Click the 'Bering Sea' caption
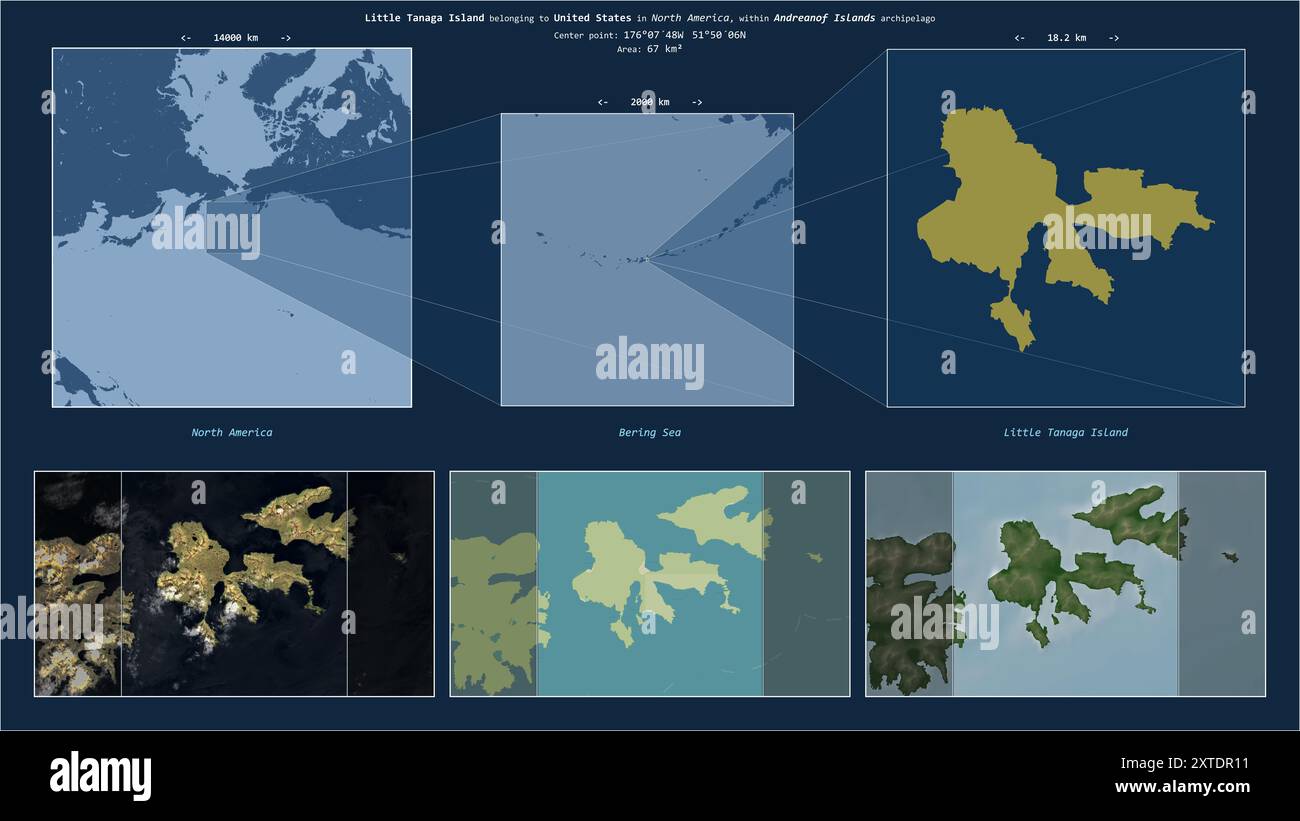Image resolution: width=1300 pixels, height=821 pixels. (x=650, y=433)
